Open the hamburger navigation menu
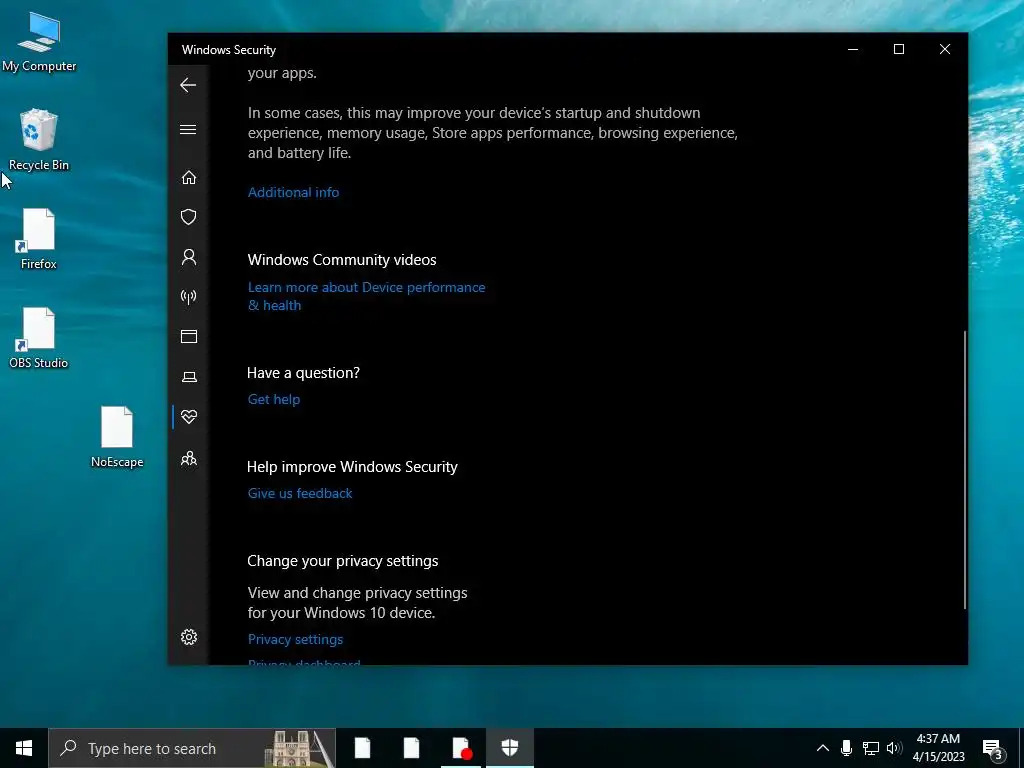The width and height of the screenshot is (1024, 768). 188,129
